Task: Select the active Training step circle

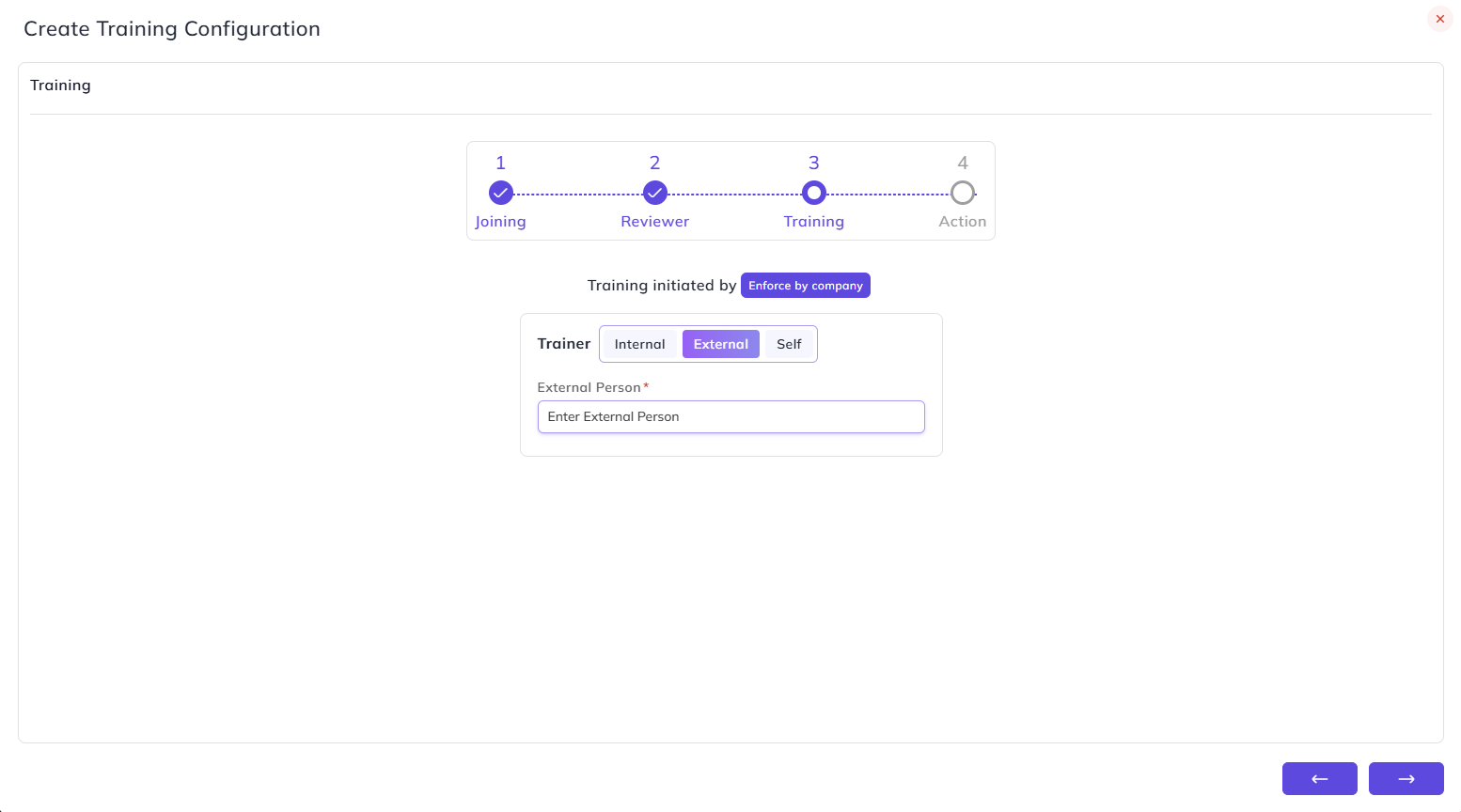Action: click(814, 193)
